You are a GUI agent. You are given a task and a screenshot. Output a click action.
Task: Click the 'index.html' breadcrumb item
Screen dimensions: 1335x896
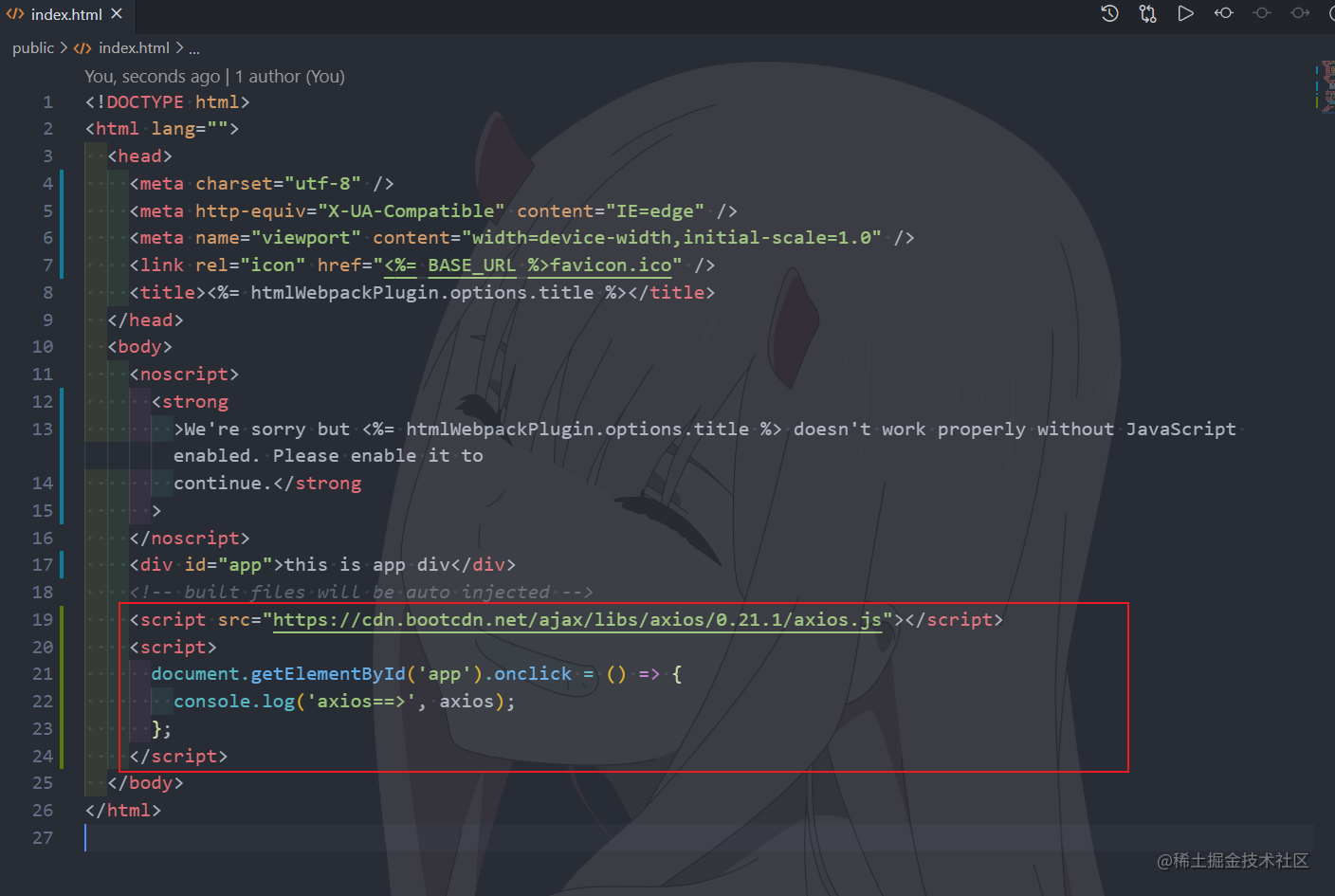tap(134, 47)
